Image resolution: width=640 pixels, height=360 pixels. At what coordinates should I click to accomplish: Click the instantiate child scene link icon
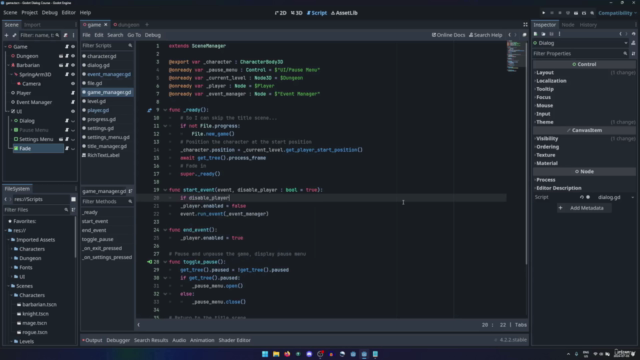(14, 36)
